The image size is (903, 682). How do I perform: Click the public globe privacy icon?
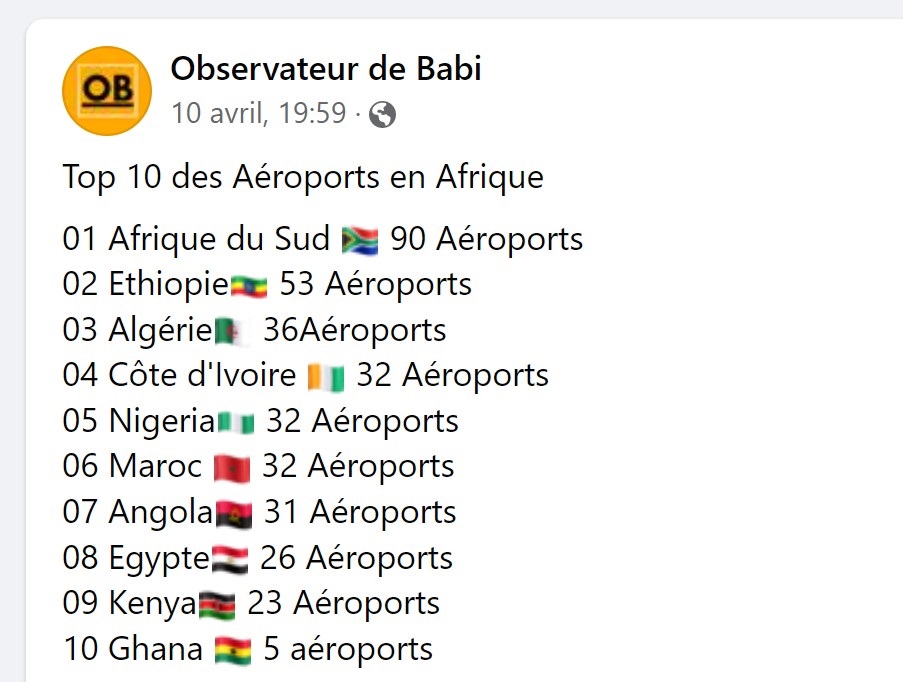point(382,114)
